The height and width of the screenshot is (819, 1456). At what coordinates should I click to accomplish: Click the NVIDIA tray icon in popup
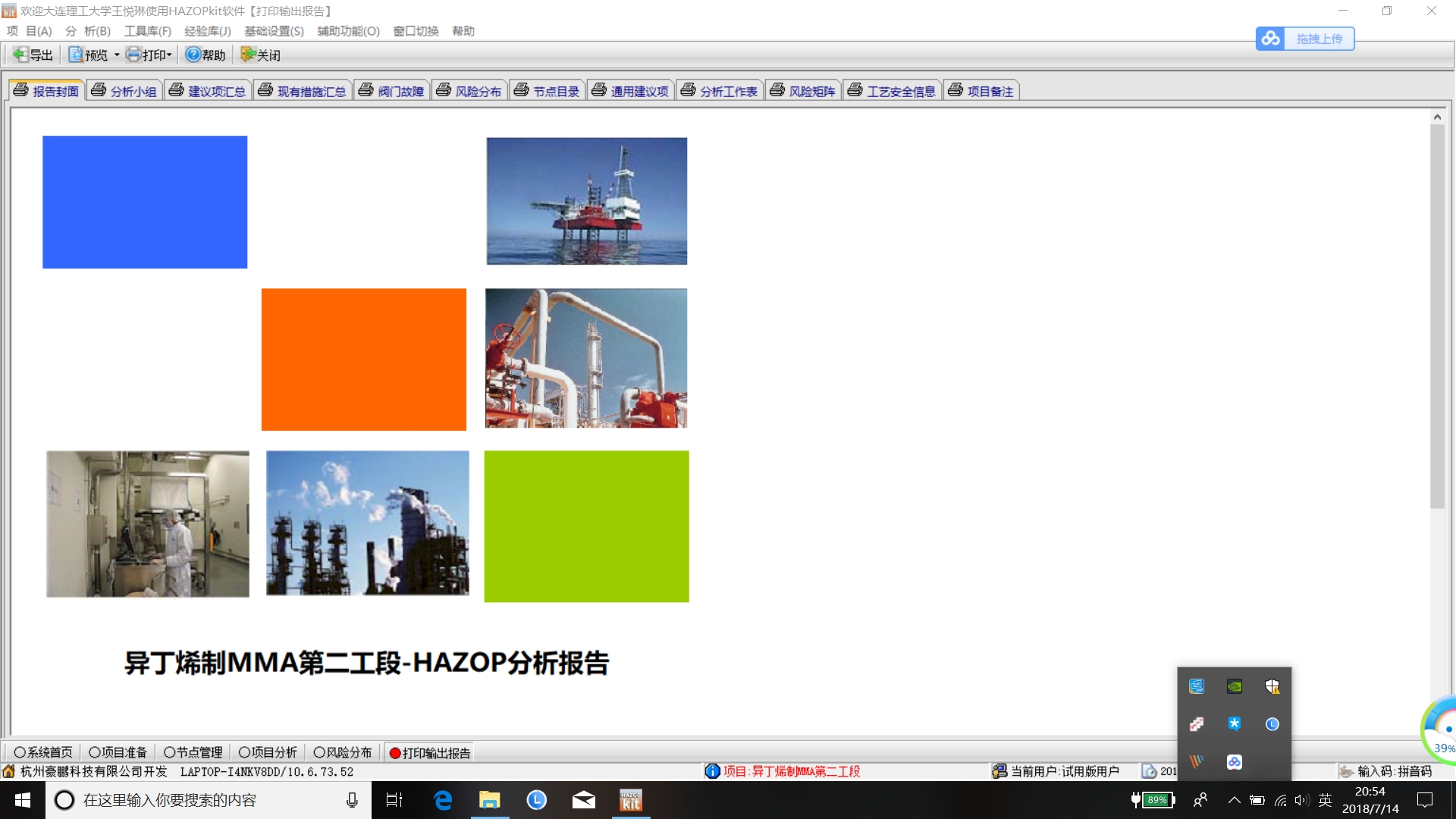coord(1235,686)
